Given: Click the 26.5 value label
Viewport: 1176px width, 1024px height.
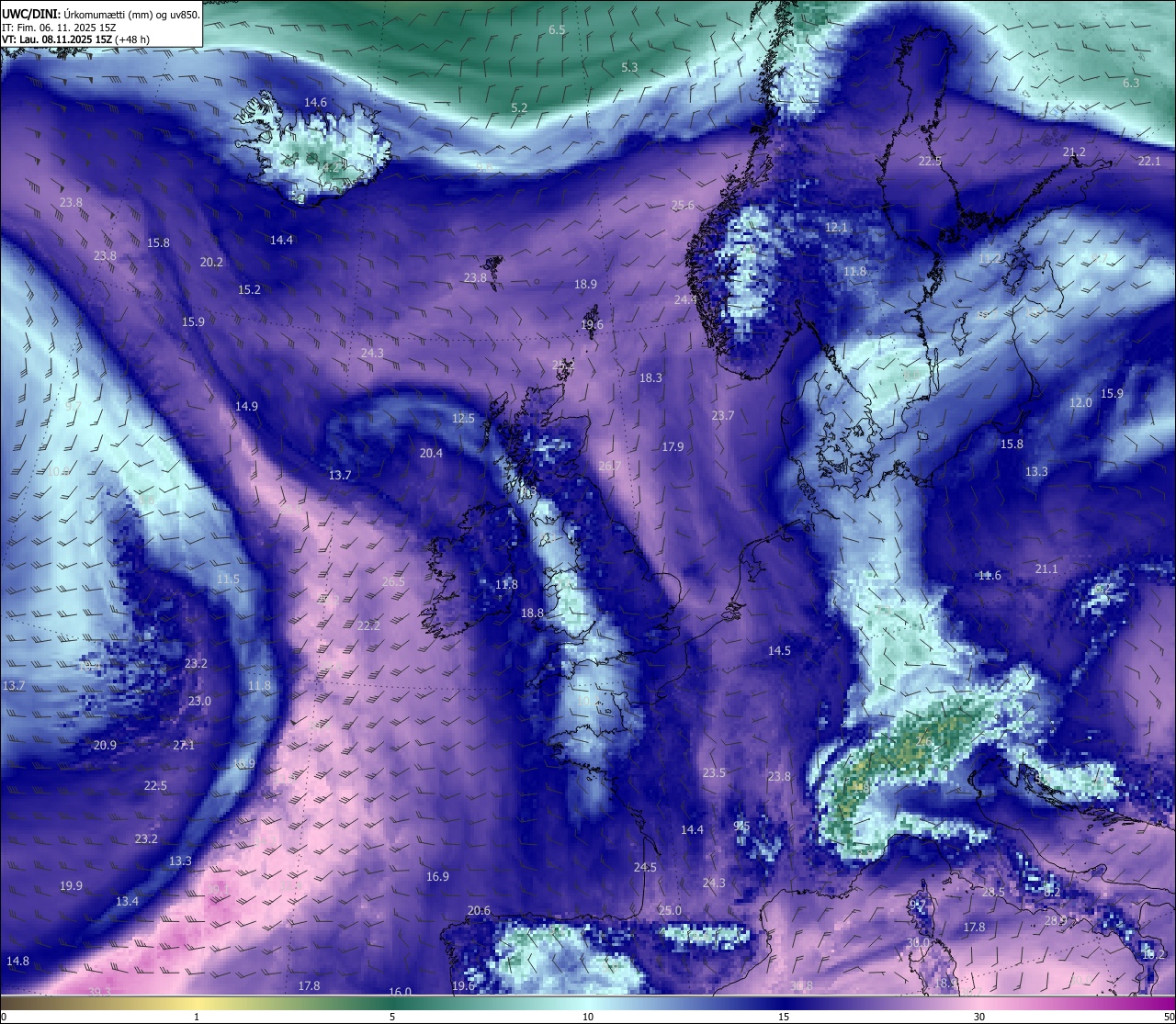Looking at the screenshot, I should [x=393, y=581].
